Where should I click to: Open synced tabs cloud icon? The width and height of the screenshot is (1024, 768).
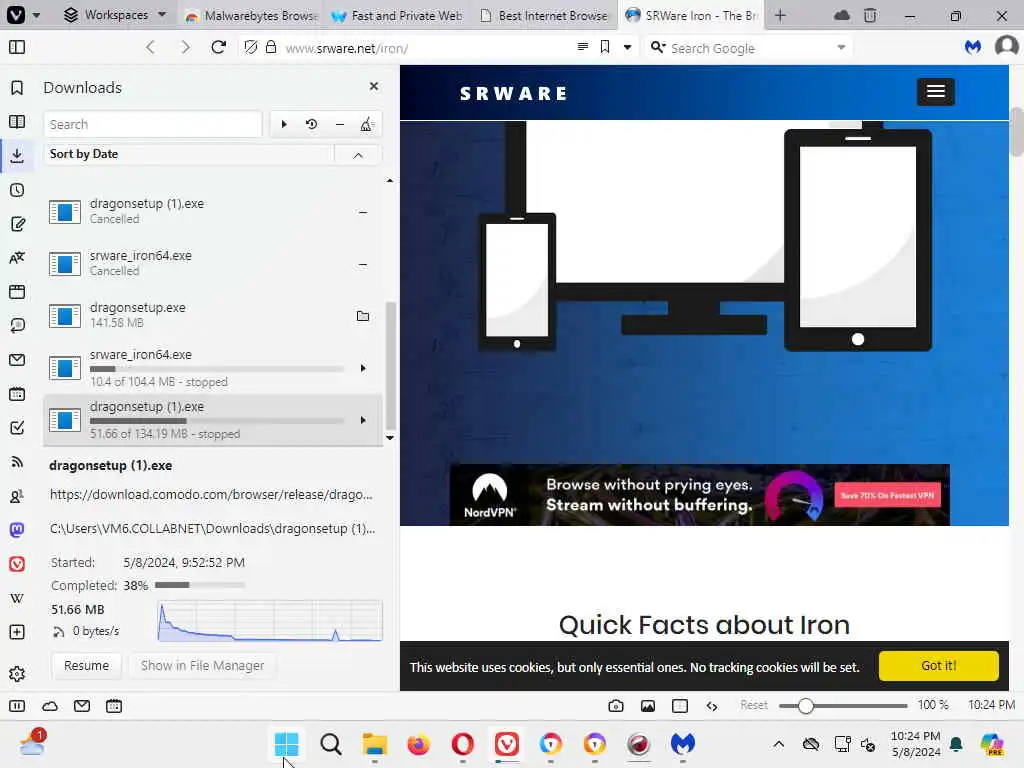pyautogui.click(x=842, y=15)
